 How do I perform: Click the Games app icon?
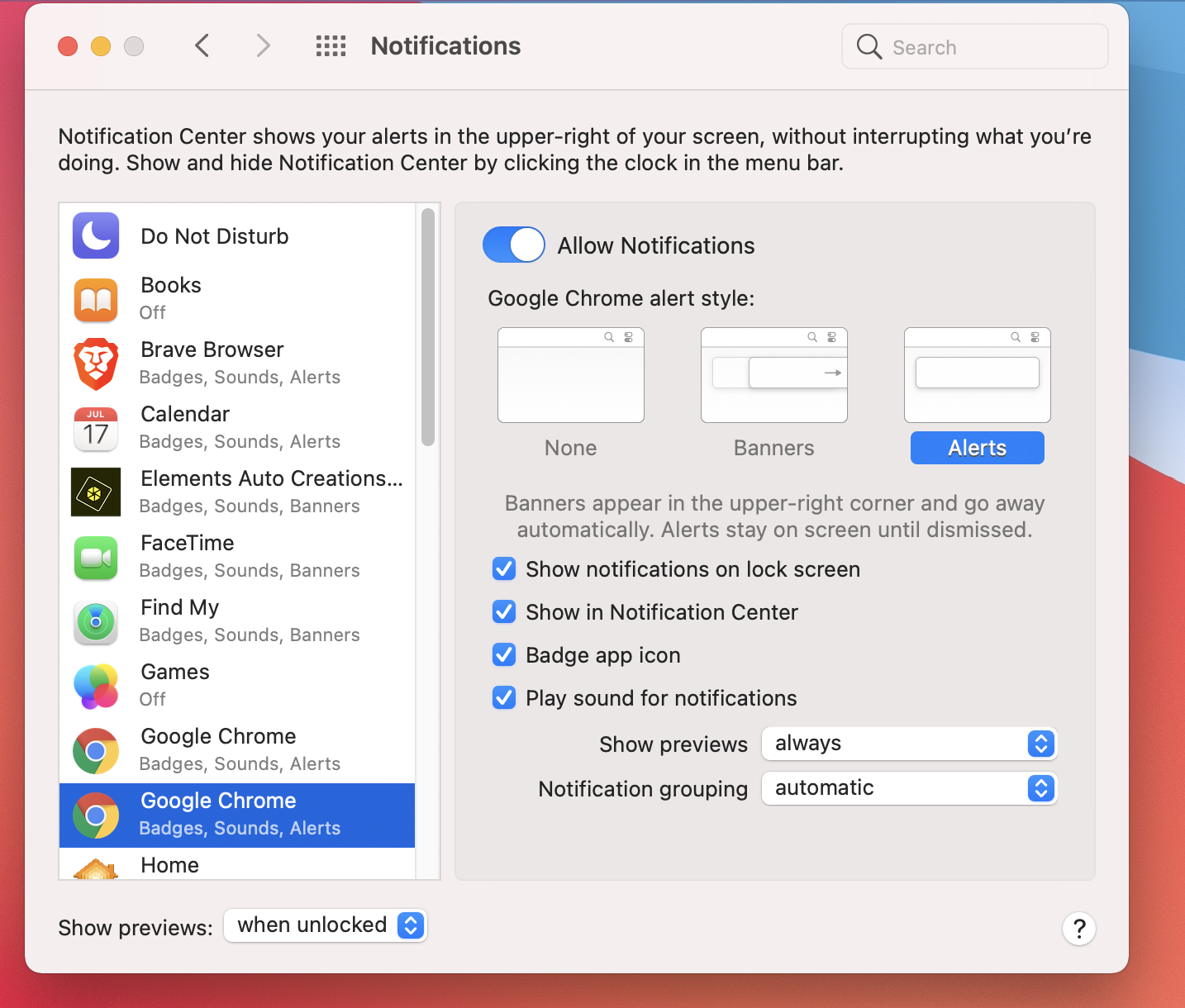(x=96, y=687)
